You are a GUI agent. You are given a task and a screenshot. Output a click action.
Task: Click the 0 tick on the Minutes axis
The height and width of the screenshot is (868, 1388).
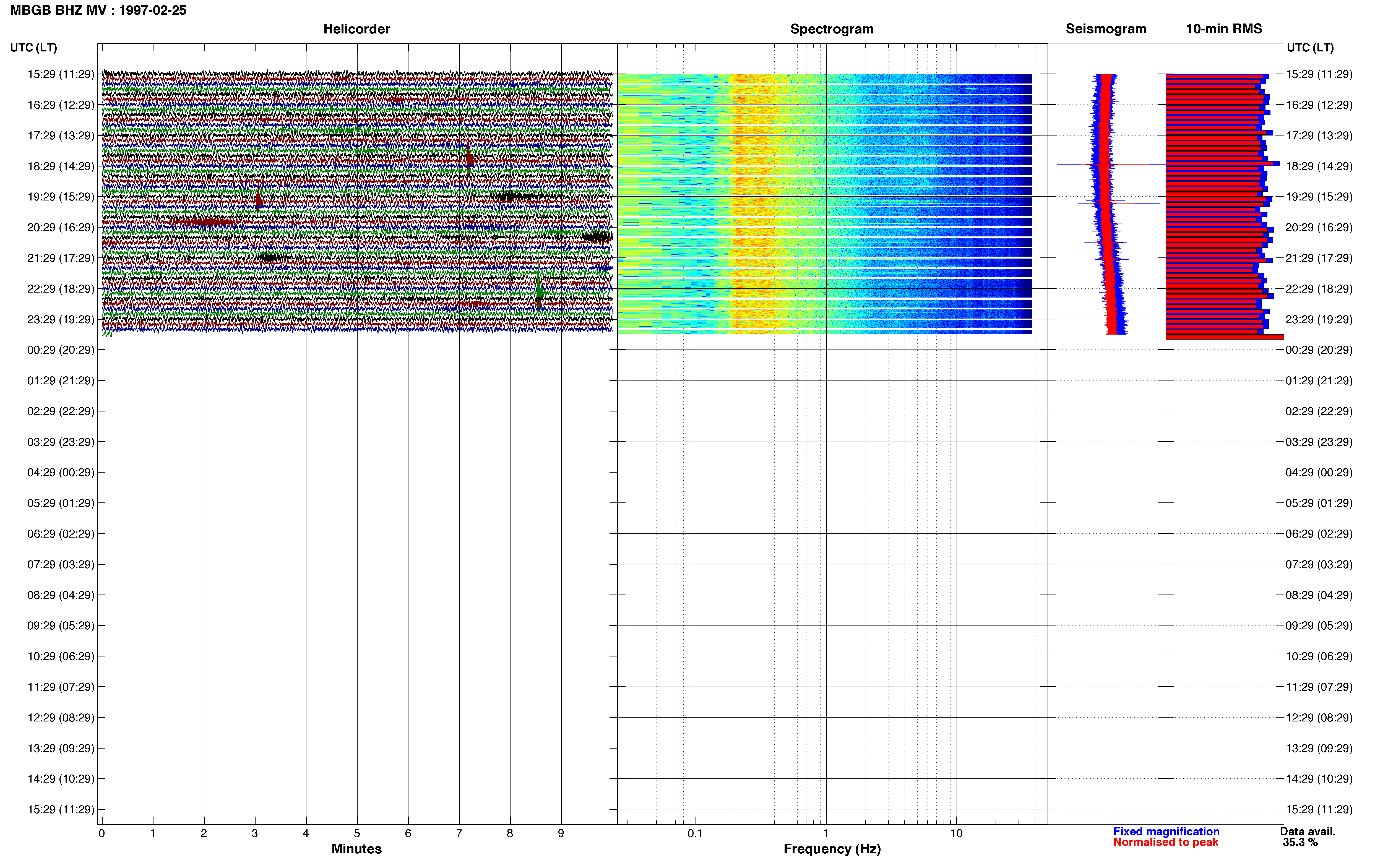click(101, 833)
